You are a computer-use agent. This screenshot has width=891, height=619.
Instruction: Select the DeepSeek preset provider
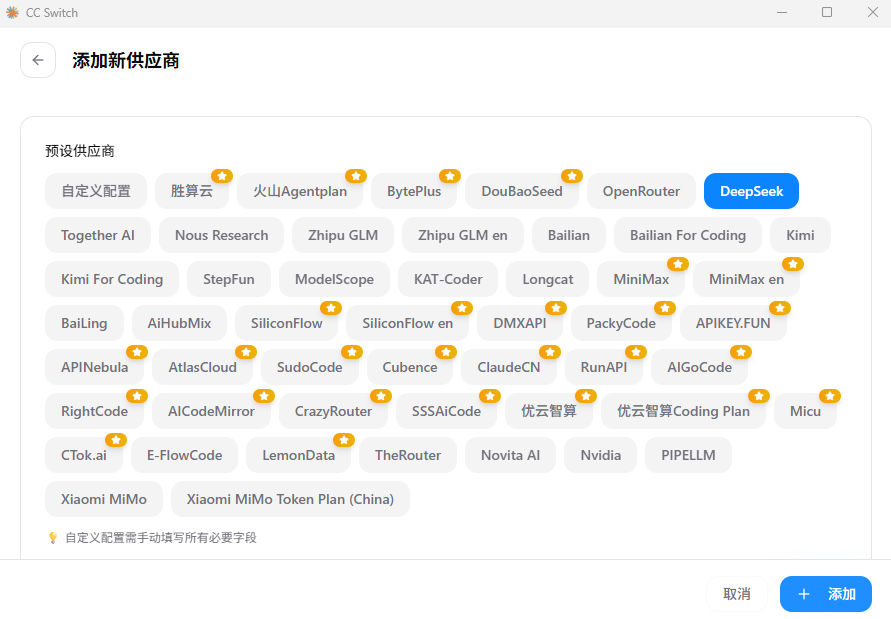[x=751, y=191]
